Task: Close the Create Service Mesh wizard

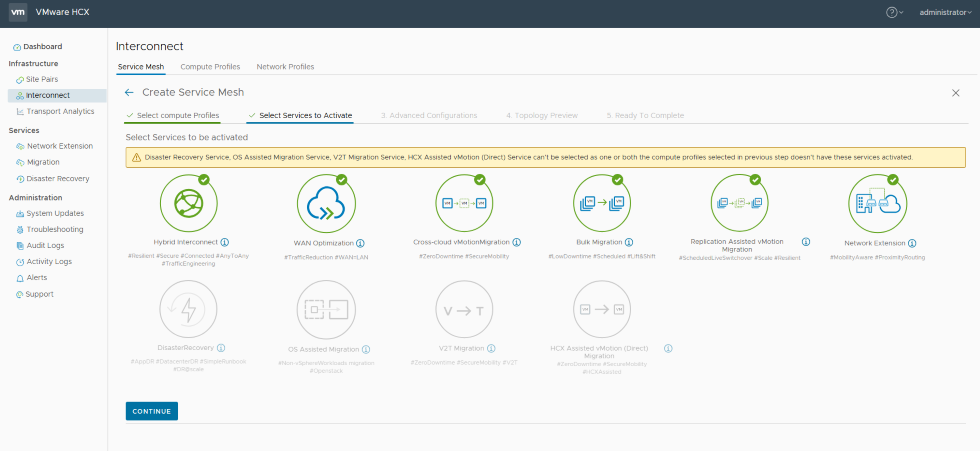Action: (955, 92)
